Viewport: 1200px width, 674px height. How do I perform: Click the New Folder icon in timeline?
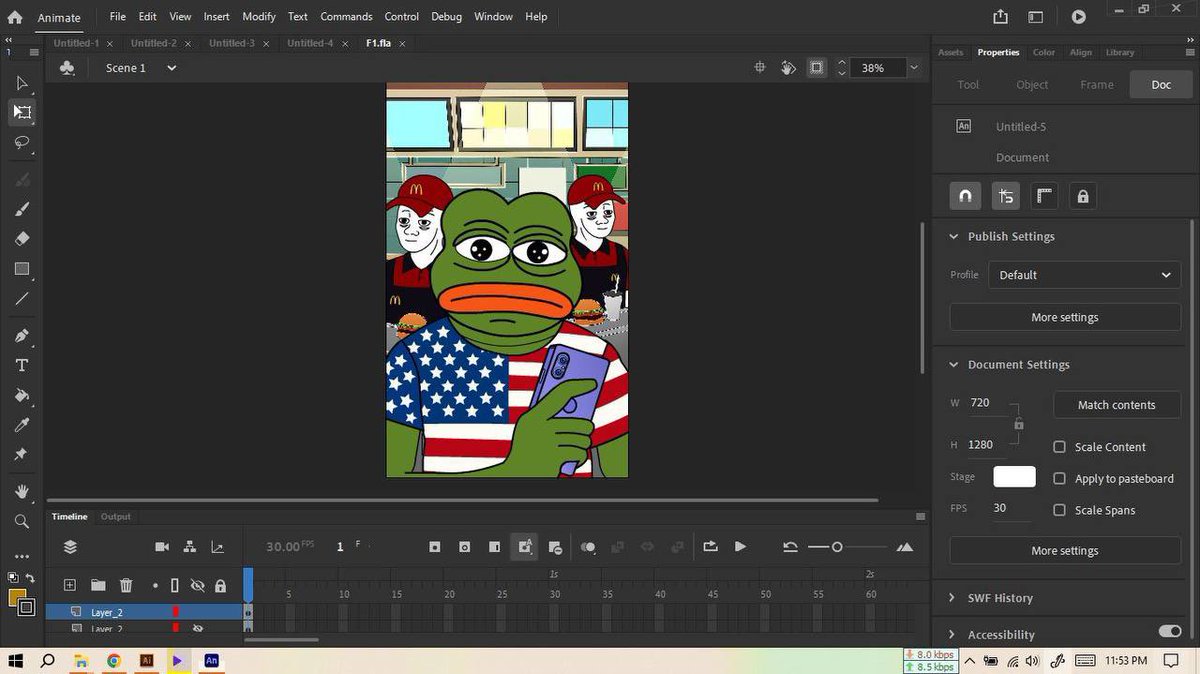pos(98,585)
